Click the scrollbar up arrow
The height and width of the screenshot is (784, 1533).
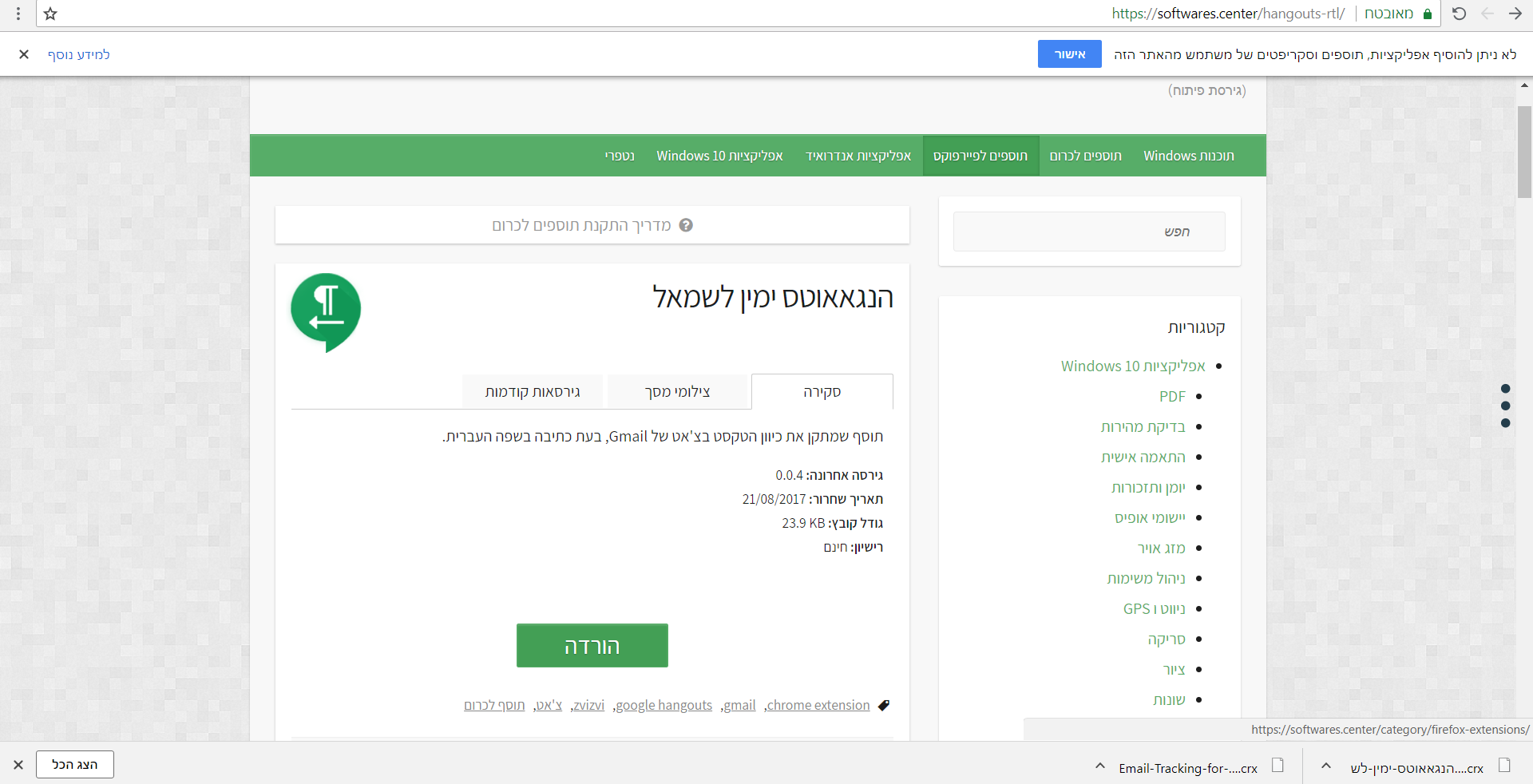coord(1524,84)
